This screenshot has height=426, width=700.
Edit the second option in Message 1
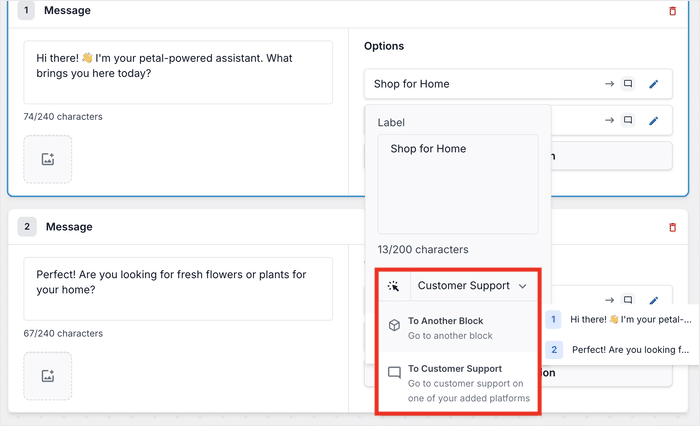(654, 121)
